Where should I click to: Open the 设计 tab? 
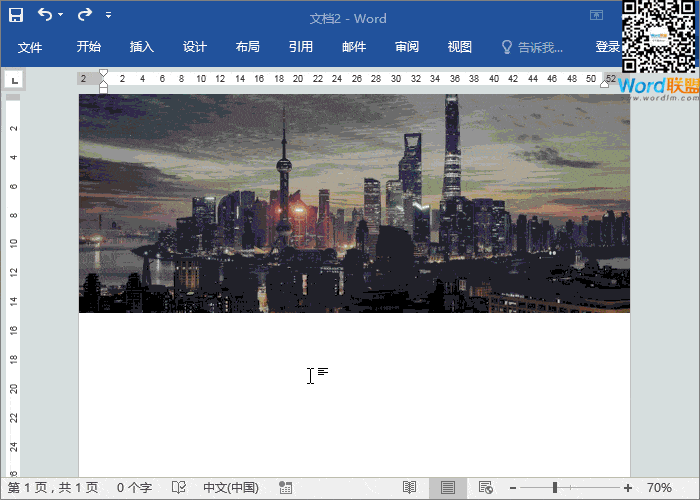[x=195, y=47]
